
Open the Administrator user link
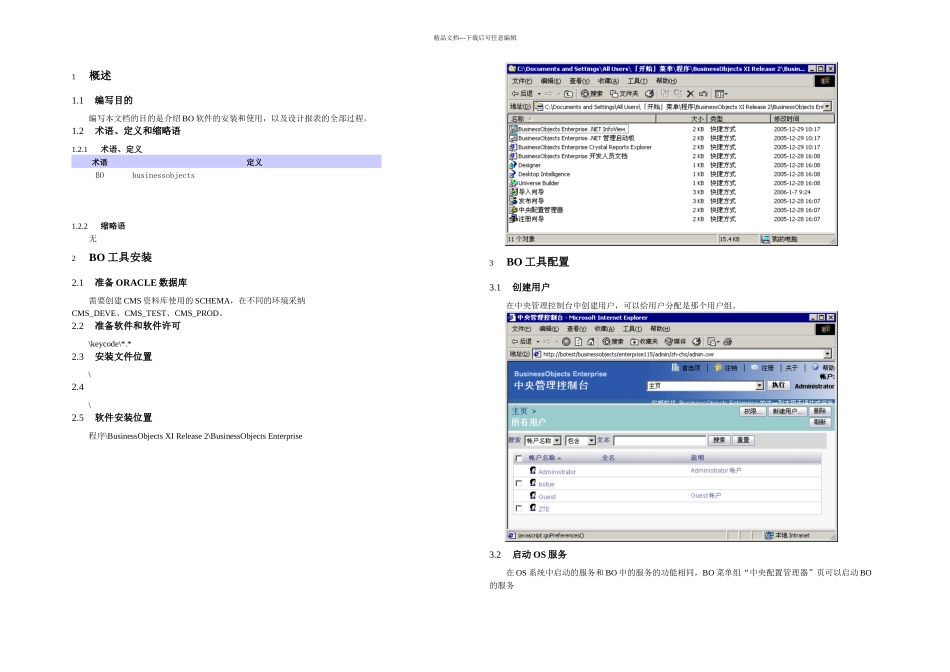coord(557,471)
